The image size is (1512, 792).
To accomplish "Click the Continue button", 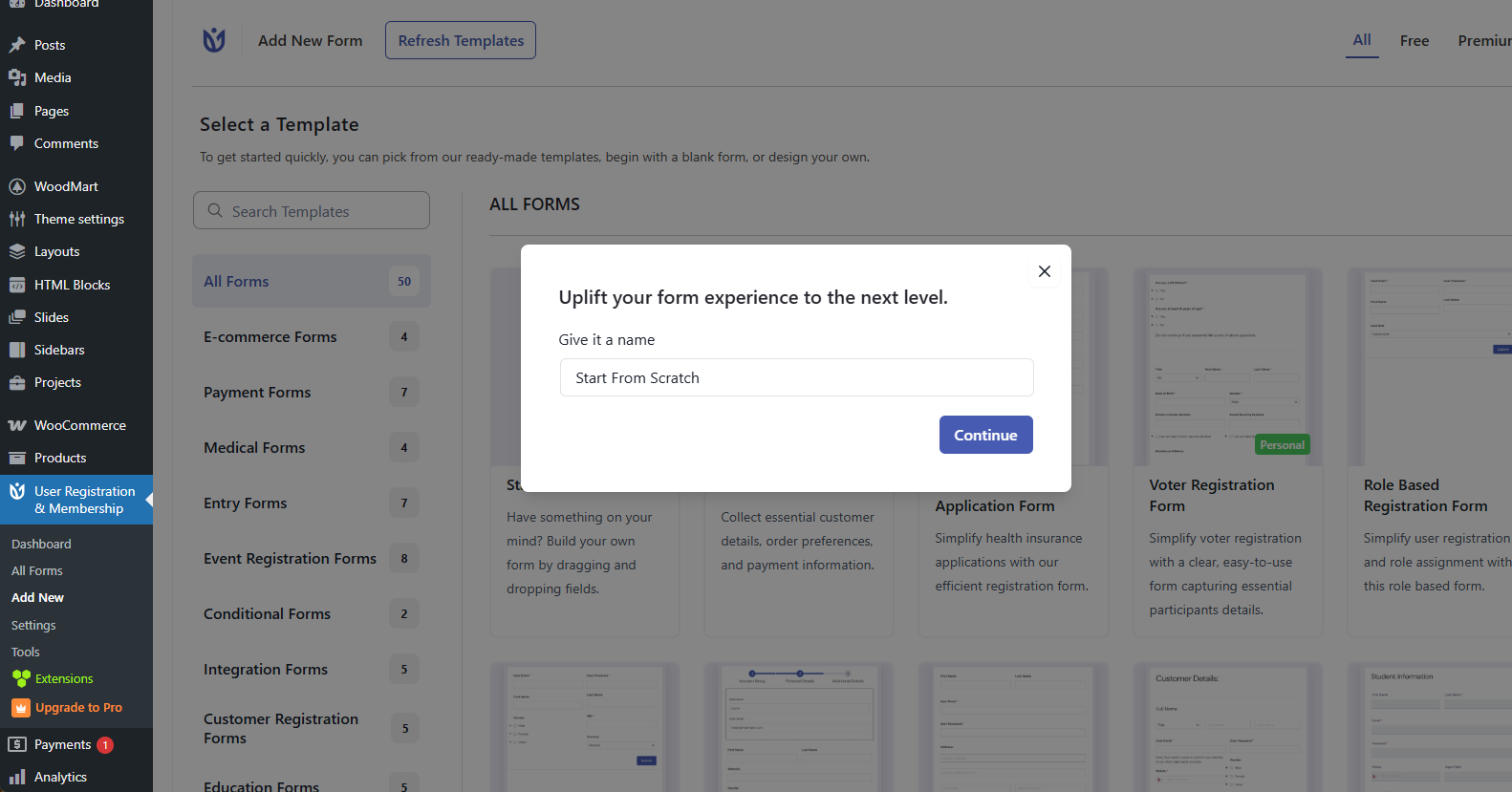I will 985,435.
